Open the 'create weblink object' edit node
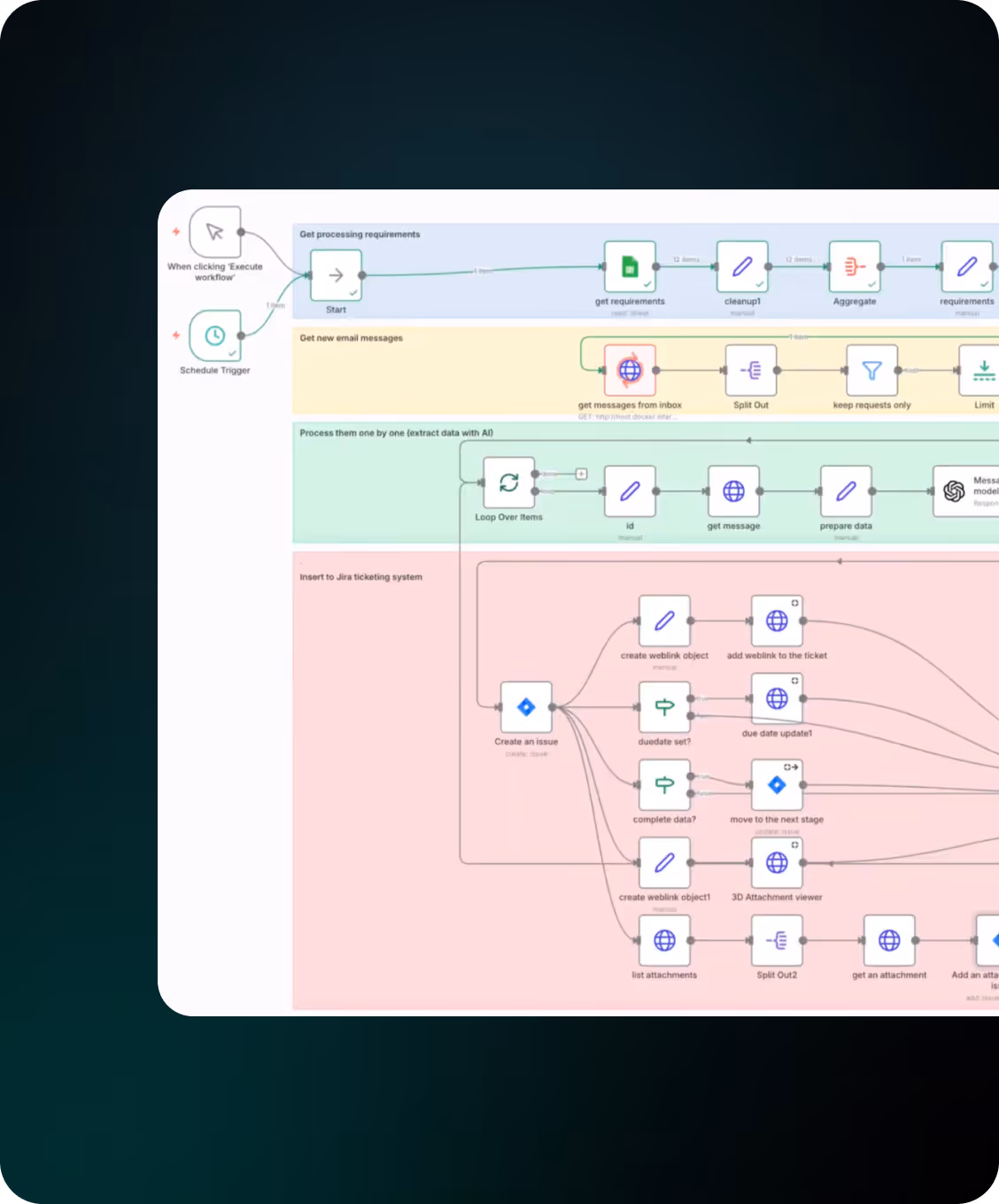 click(x=664, y=621)
